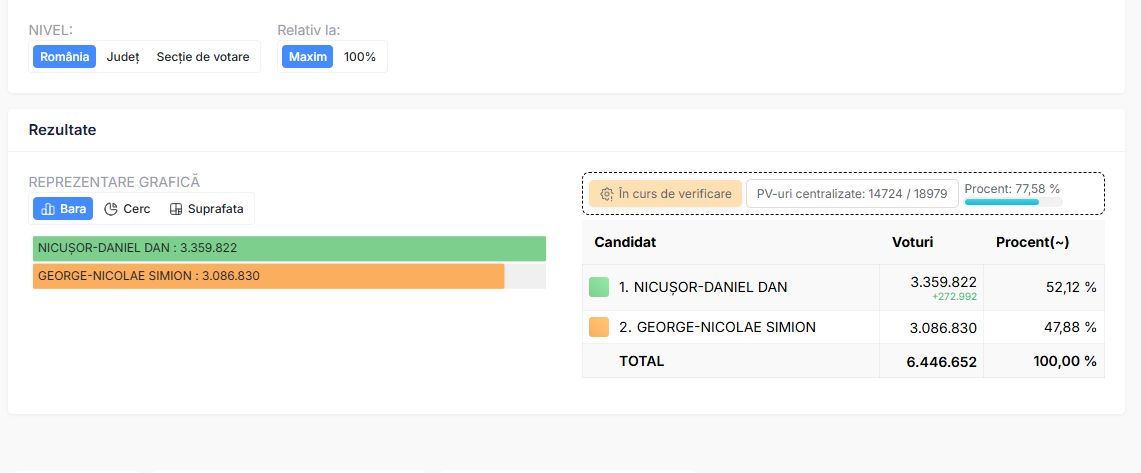1141x473 pixels.
Task: Click În curs de verificare badge
Action: tap(665, 194)
